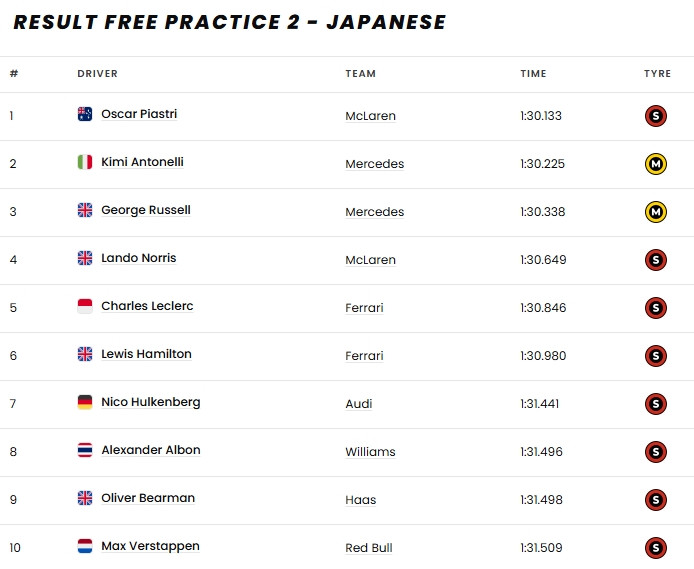Click Oscar Piastri's soft tyre icon
This screenshot has height=569, width=694.
pyautogui.click(x=656, y=115)
